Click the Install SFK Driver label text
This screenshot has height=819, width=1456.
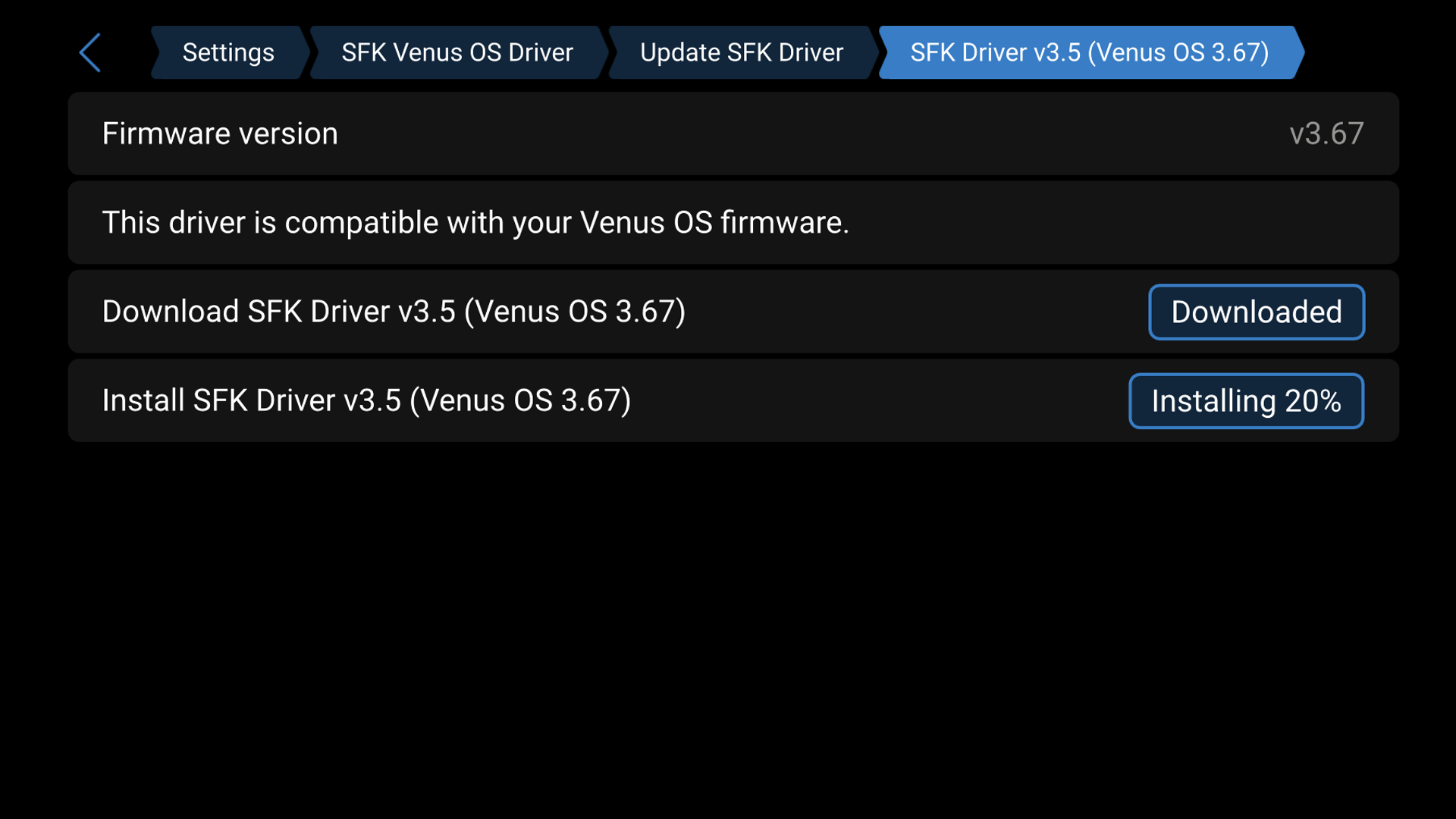coord(366,400)
